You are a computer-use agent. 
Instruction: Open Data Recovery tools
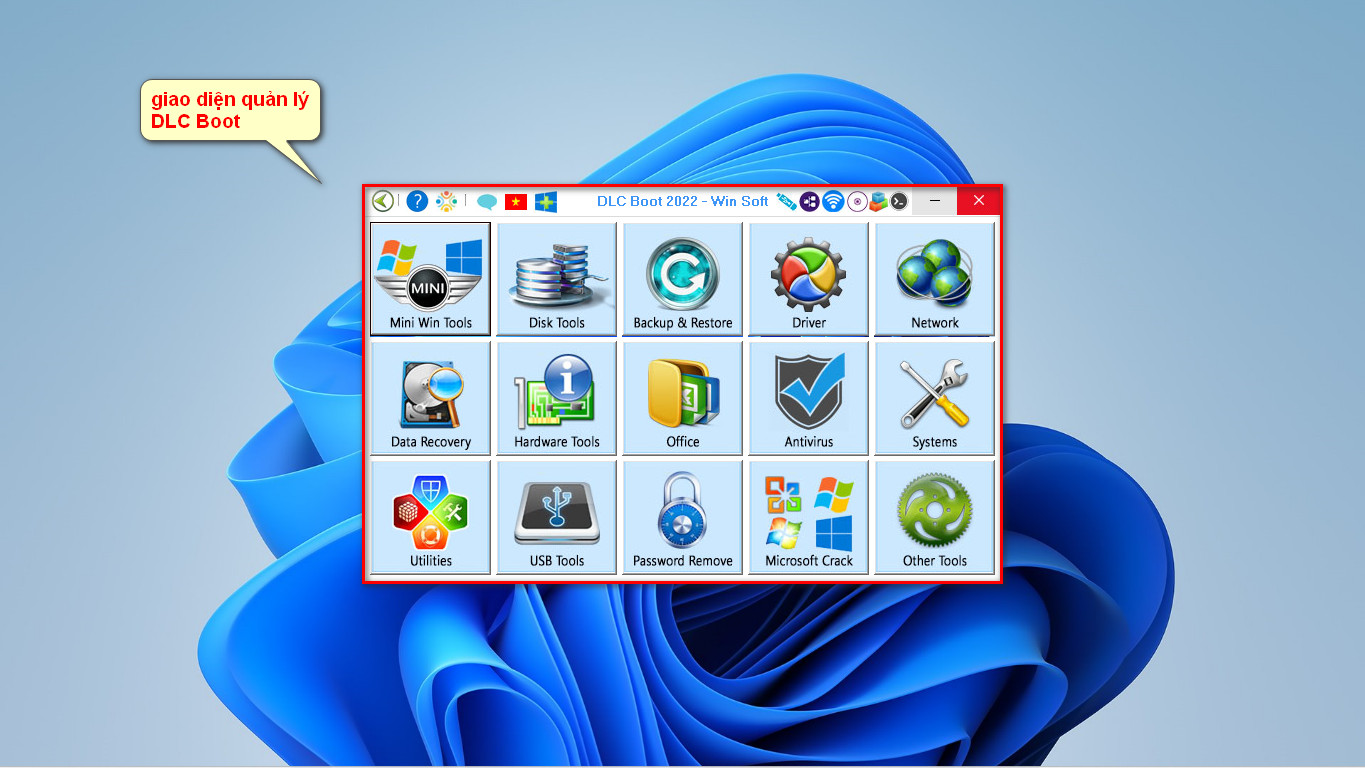pyautogui.click(x=430, y=398)
